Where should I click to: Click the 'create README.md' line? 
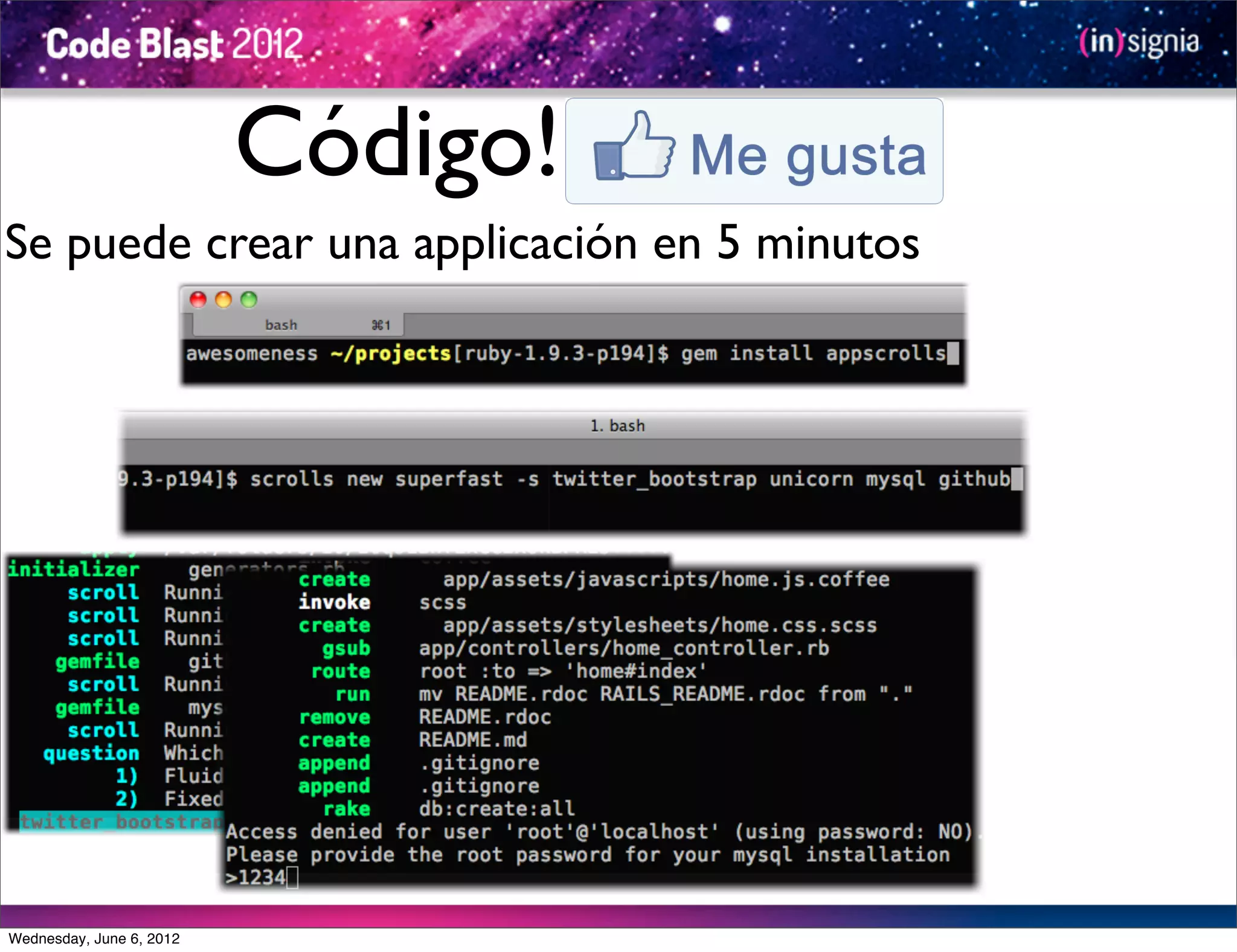click(x=413, y=740)
